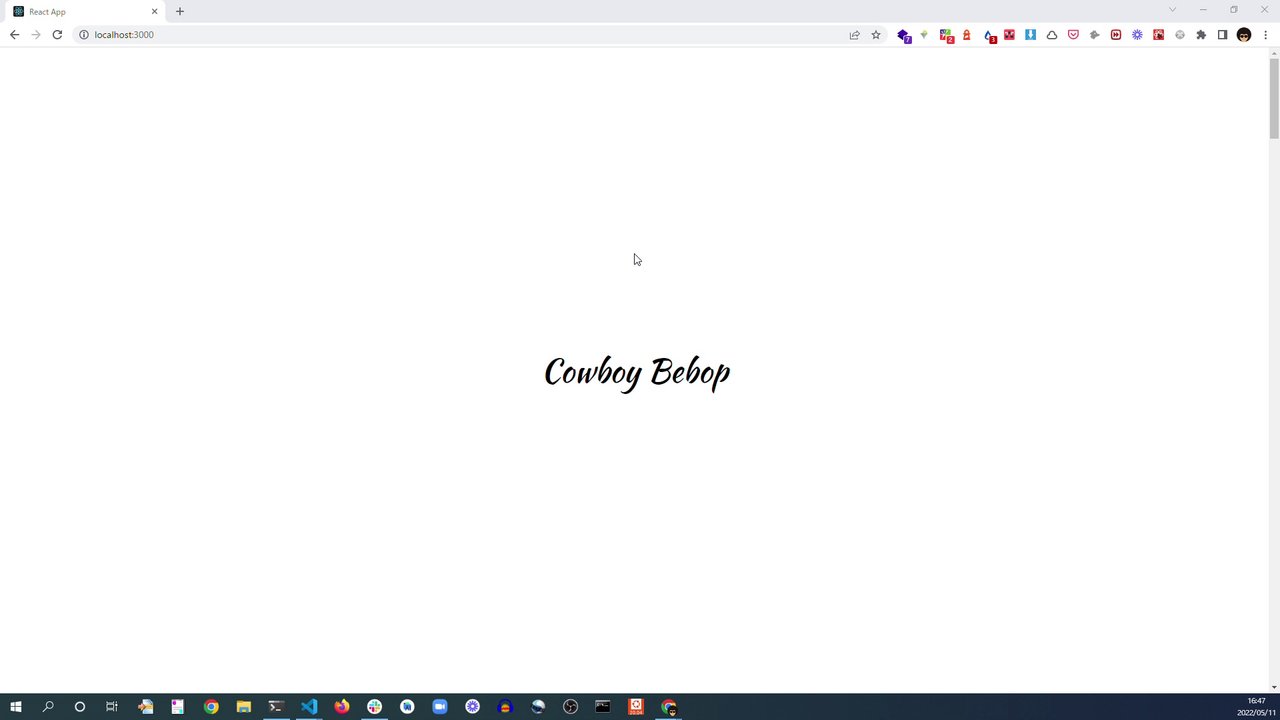Screen dimensions: 1280x720
Task: Open the cloud outline extension
Action: click(x=1052, y=35)
